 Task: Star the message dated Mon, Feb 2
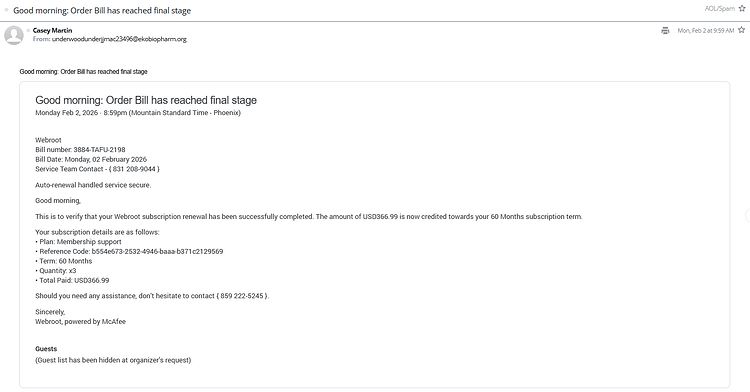pos(741,30)
